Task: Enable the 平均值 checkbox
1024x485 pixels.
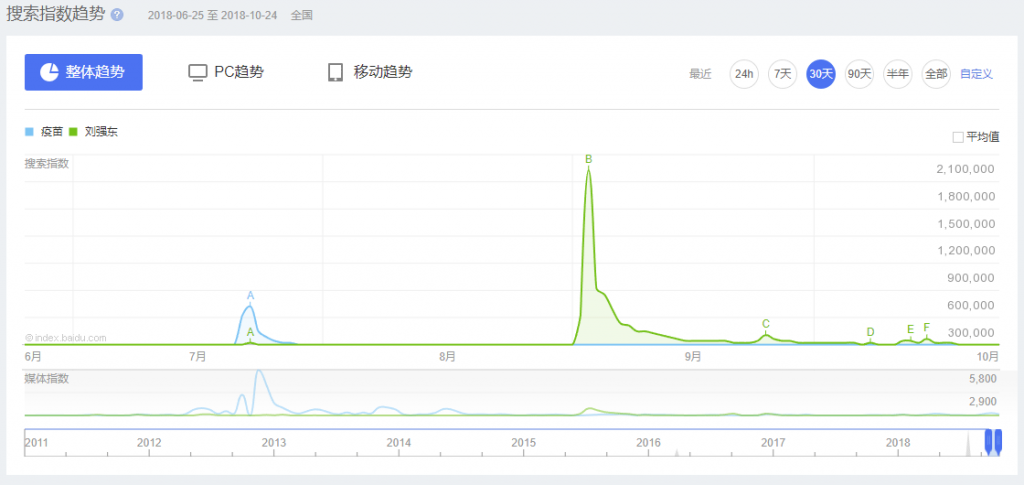Action: pyautogui.click(x=958, y=137)
